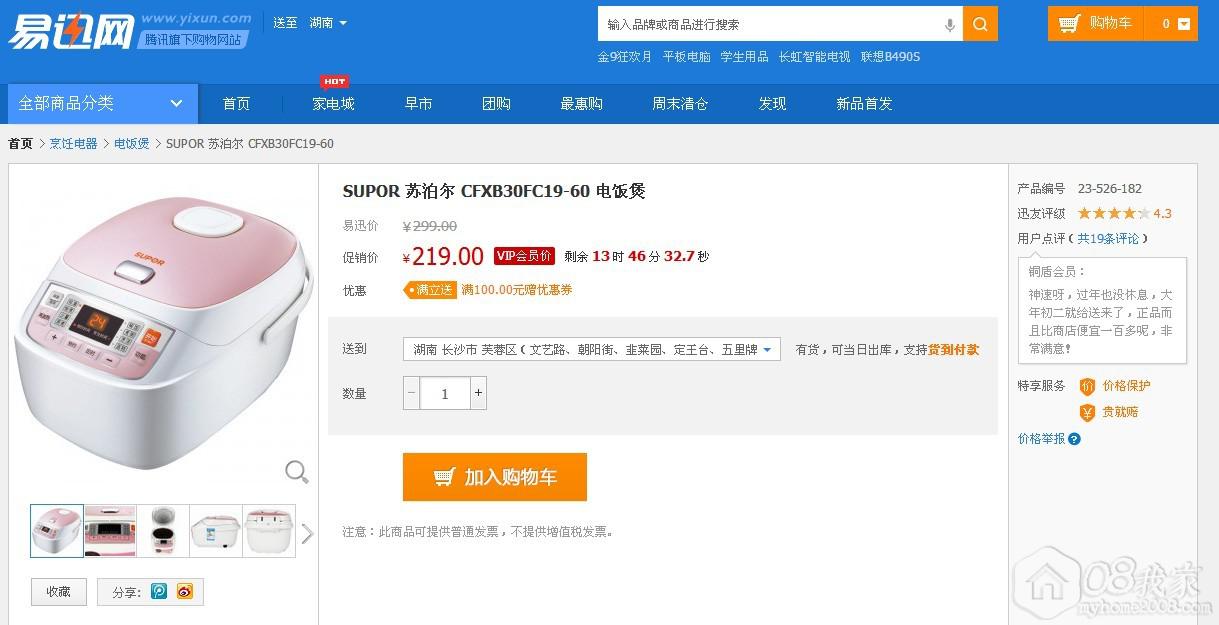Select the second product thumbnail image
1219x625 pixels.
point(110,530)
